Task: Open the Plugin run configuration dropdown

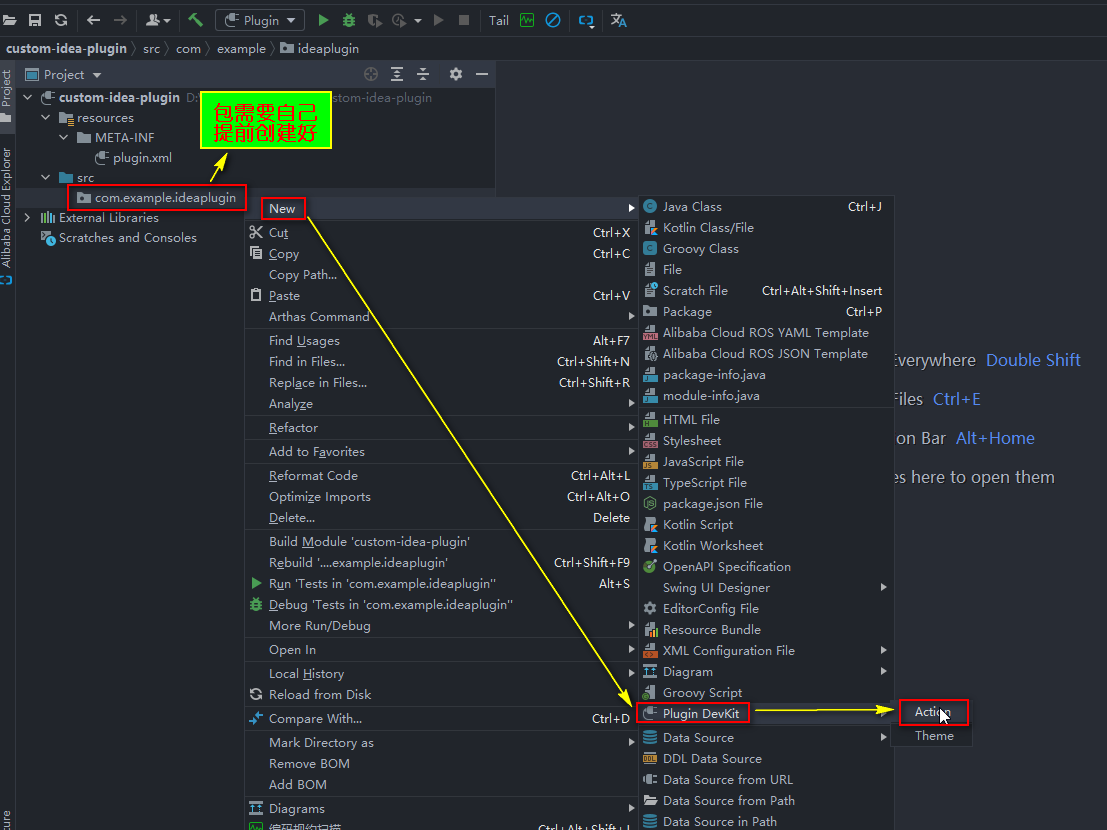Action: tap(260, 20)
